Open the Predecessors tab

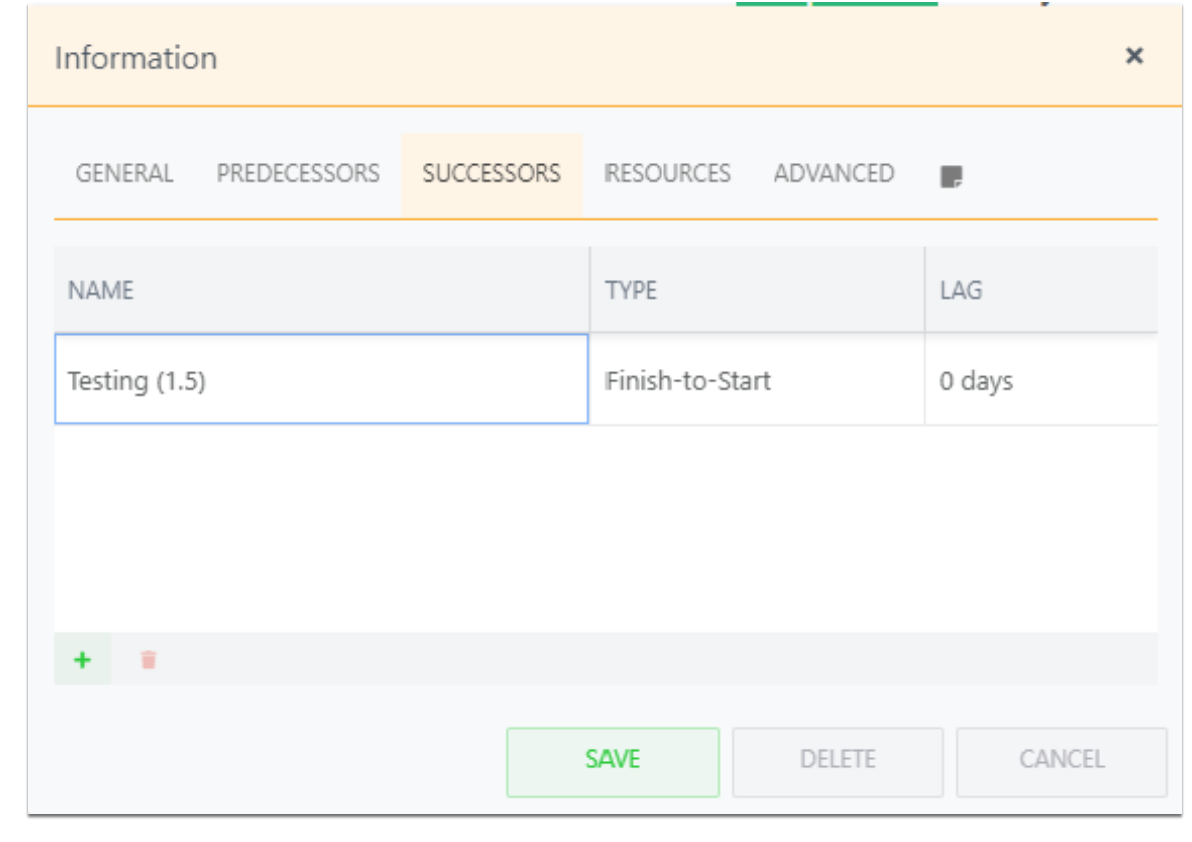coord(298,173)
